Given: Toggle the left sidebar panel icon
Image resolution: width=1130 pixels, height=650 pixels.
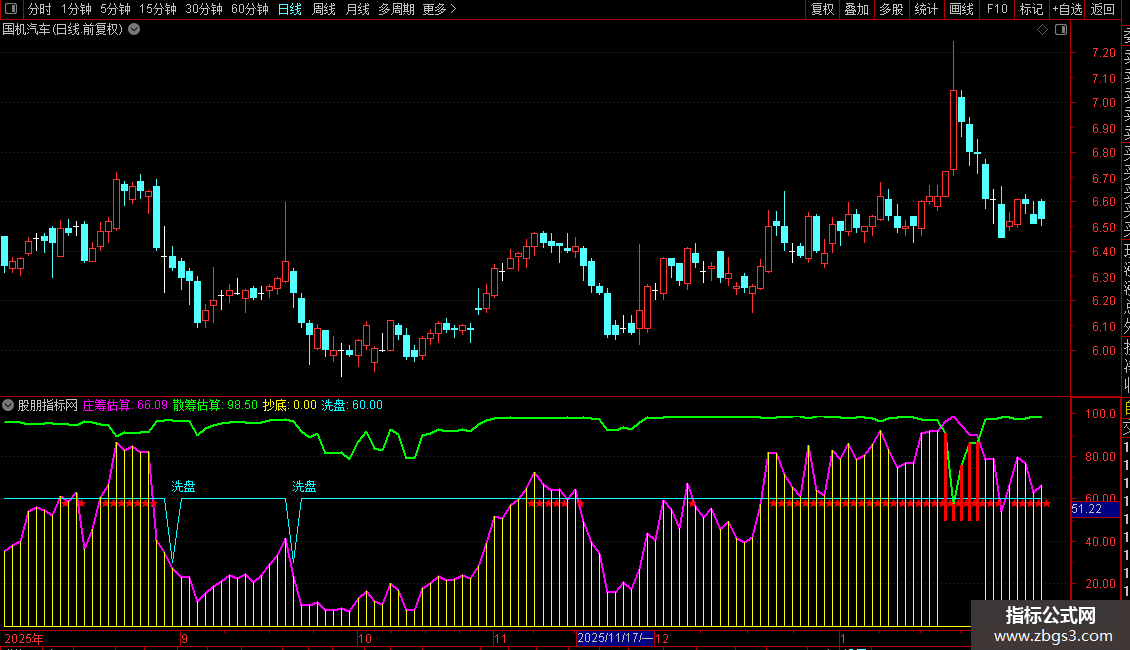Looking at the screenshot, I should point(11,10).
